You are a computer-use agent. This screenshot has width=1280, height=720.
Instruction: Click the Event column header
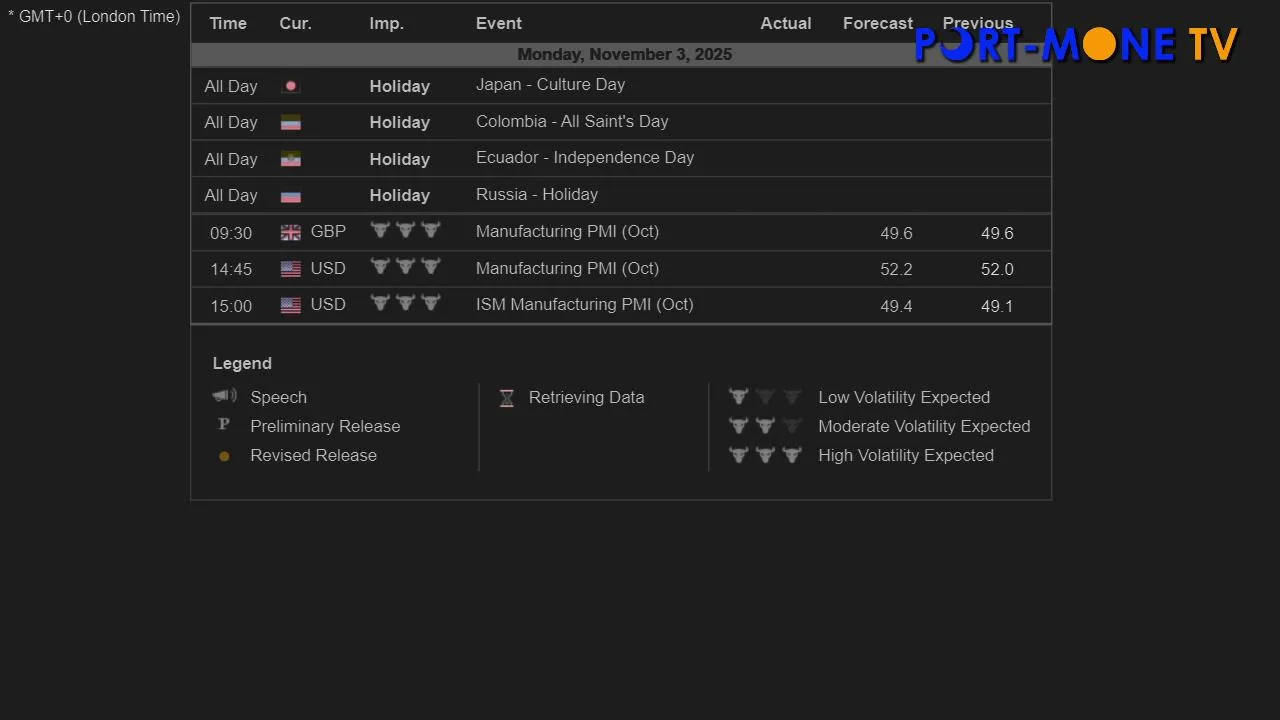coord(499,23)
